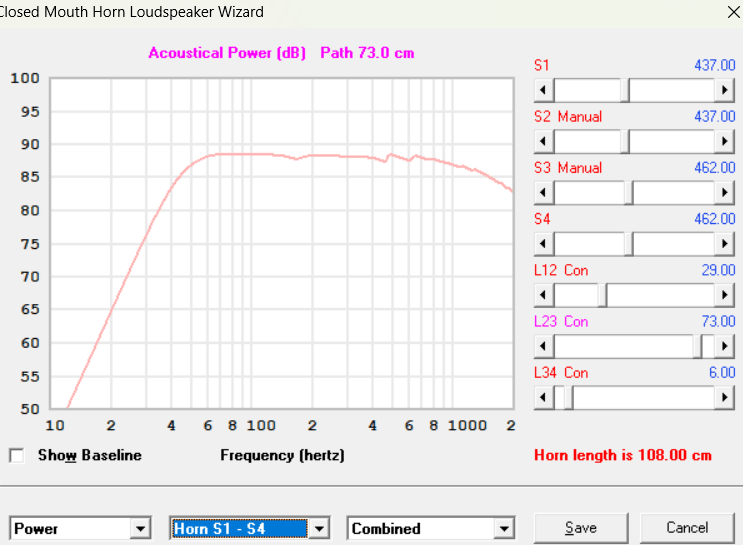Decrease S3 Manual with the left arrow
The width and height of the screenshot is (743, 545).
tap(544, 192)
